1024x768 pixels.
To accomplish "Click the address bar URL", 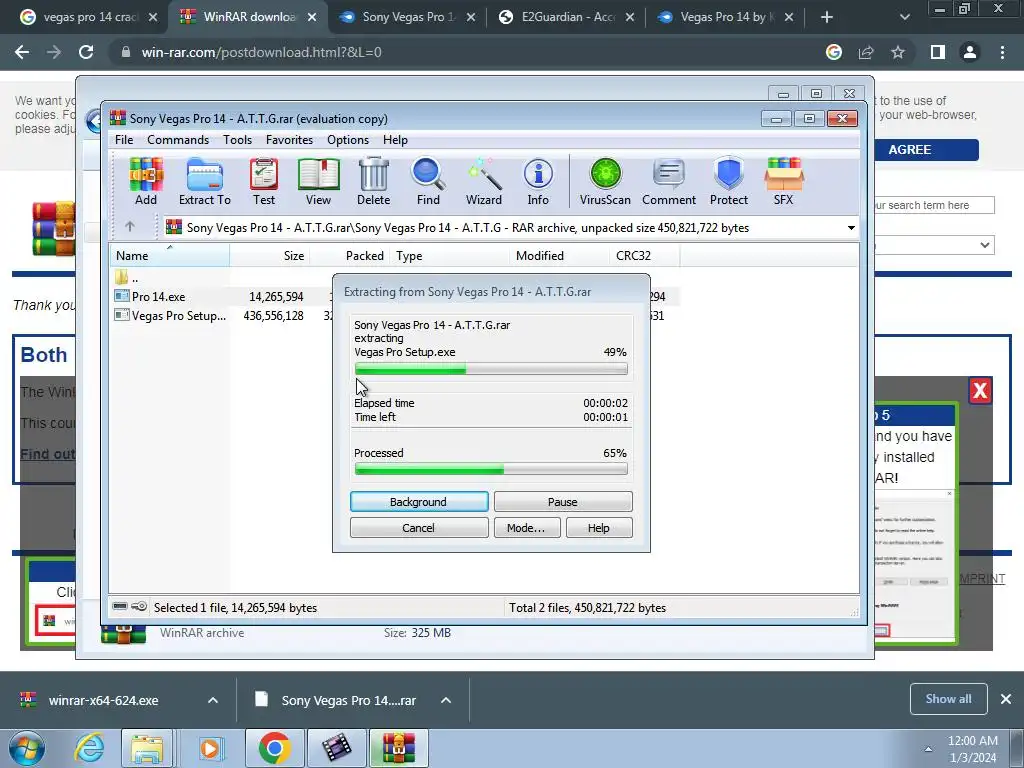I will [261, 52].
